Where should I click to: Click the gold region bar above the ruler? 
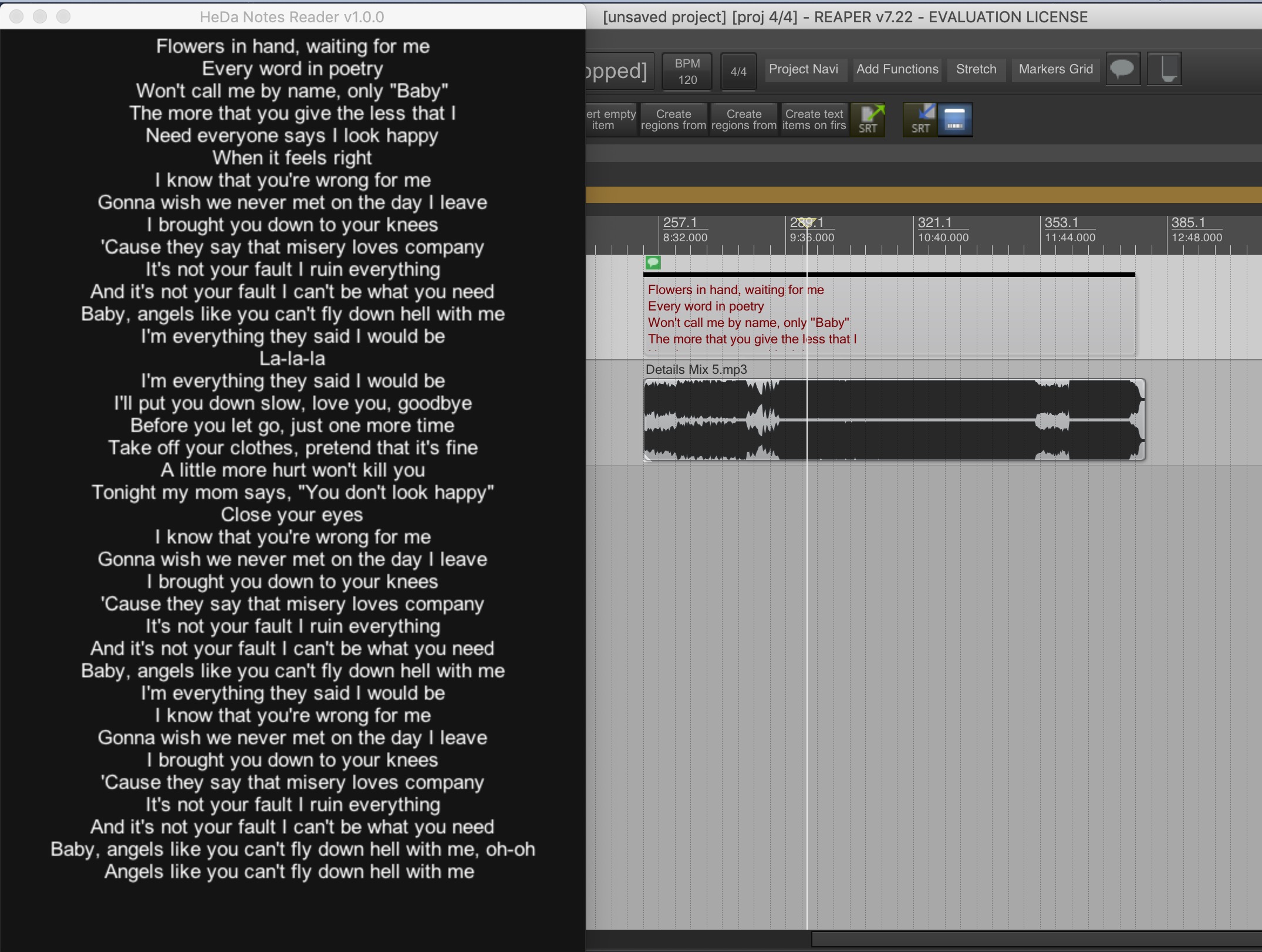924,195
